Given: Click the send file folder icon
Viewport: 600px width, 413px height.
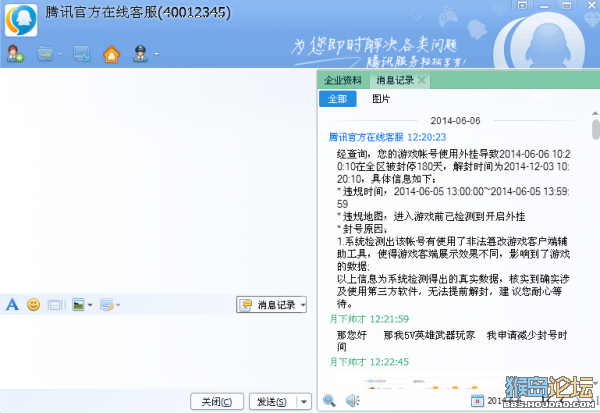Looking at the screenshot, I should tap(46, 54).
